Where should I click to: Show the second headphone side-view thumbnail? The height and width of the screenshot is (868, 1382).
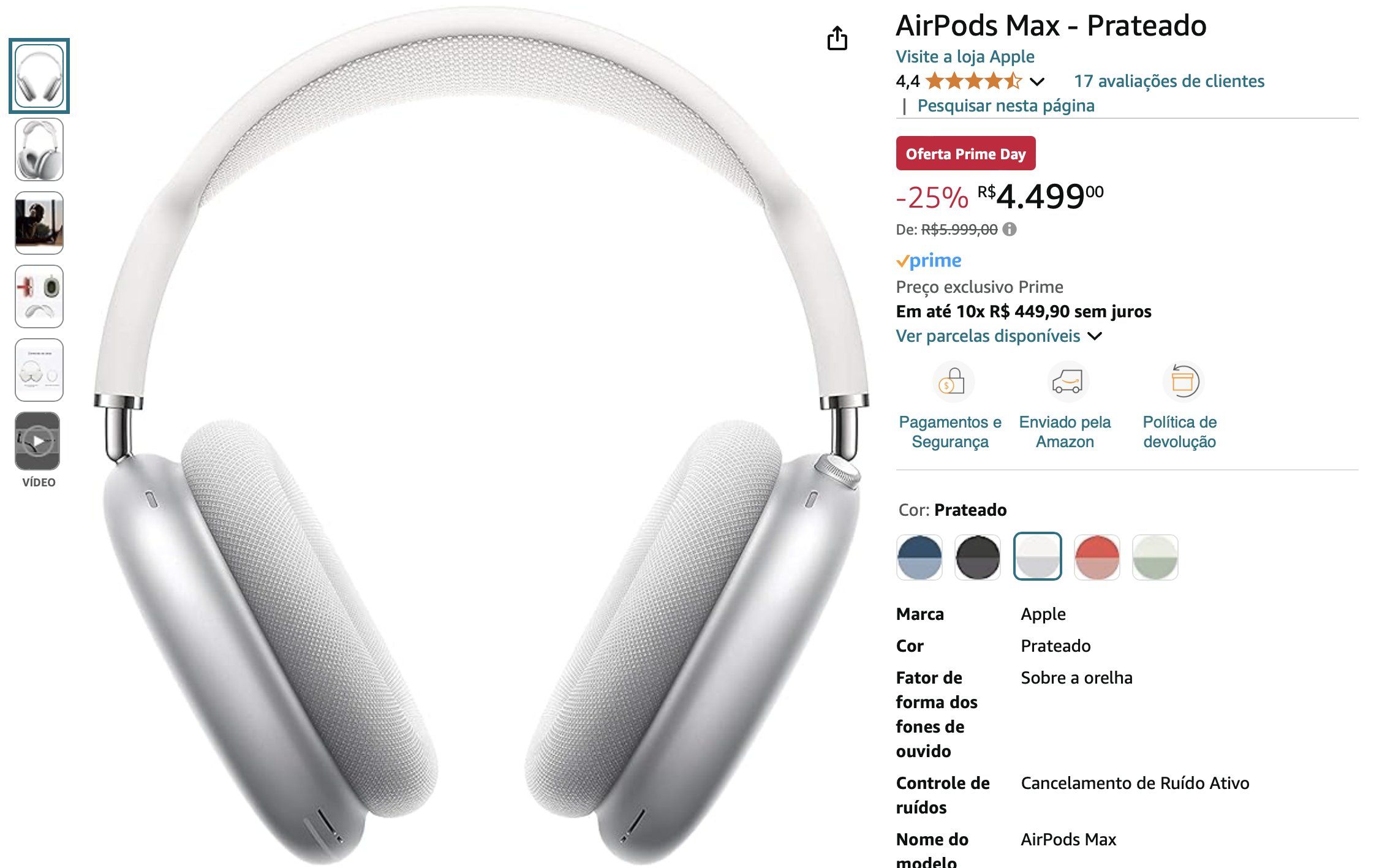pos(39,149)
